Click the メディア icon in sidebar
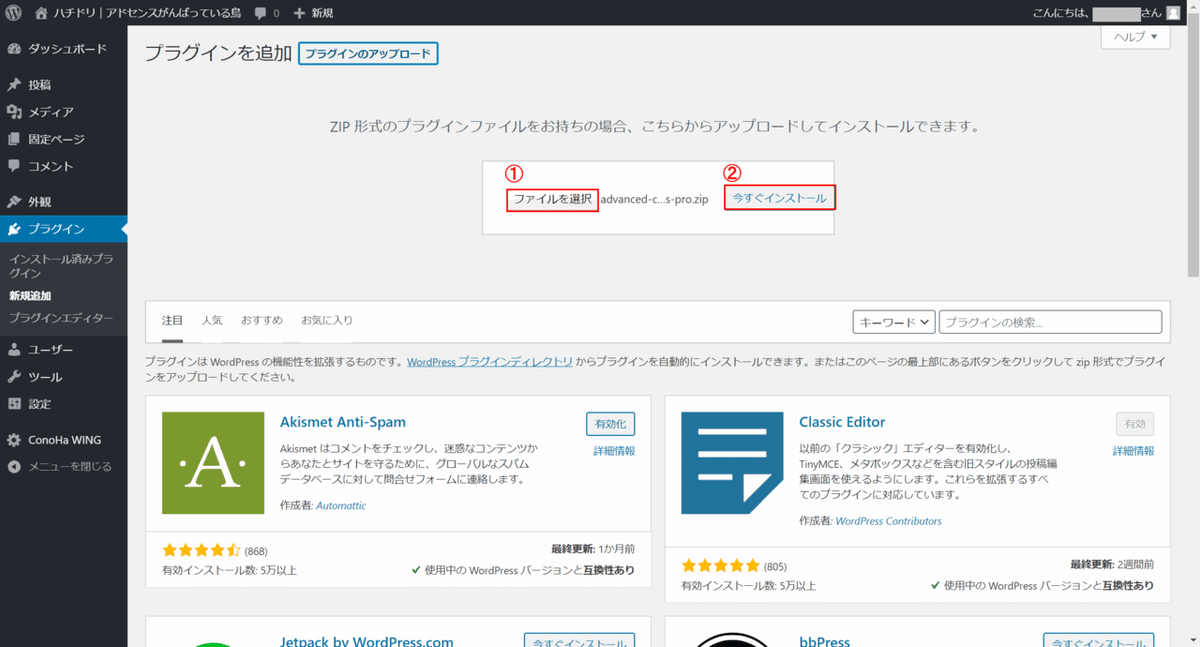The height and width of the screenshot is (647, 1200). pos(14,112)
